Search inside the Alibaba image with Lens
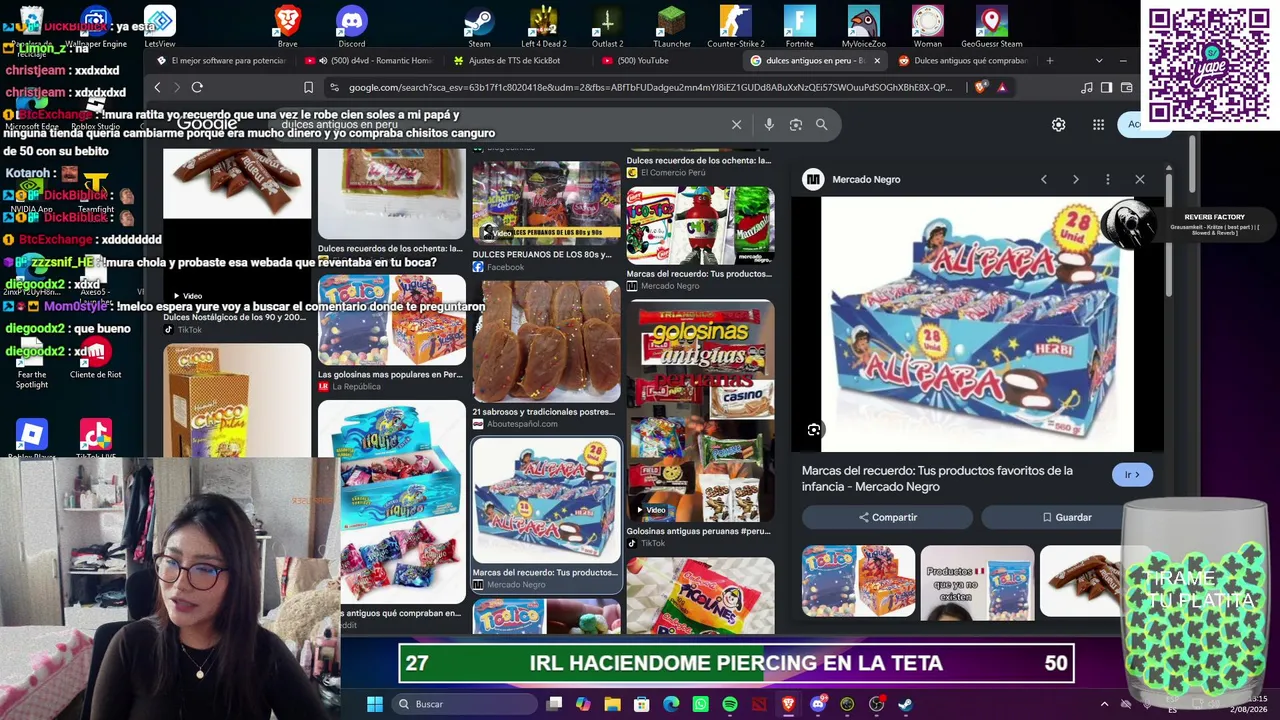The image size is (1280, 720). pyautogui.click(x=814, y=430)
